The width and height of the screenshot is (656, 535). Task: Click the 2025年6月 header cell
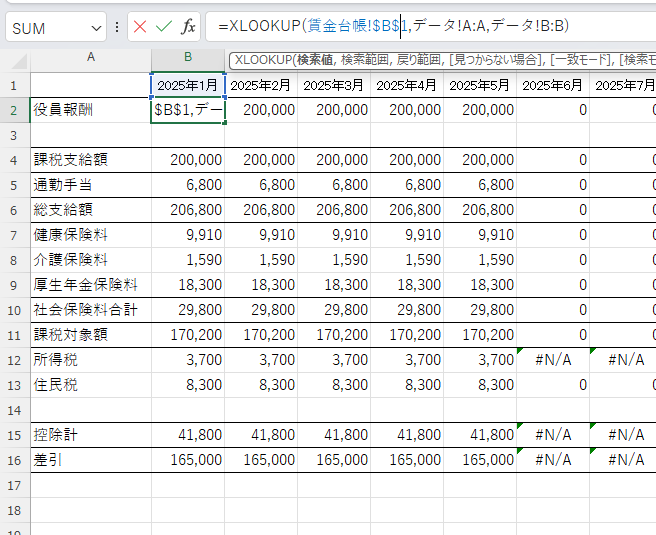(552, 85)
